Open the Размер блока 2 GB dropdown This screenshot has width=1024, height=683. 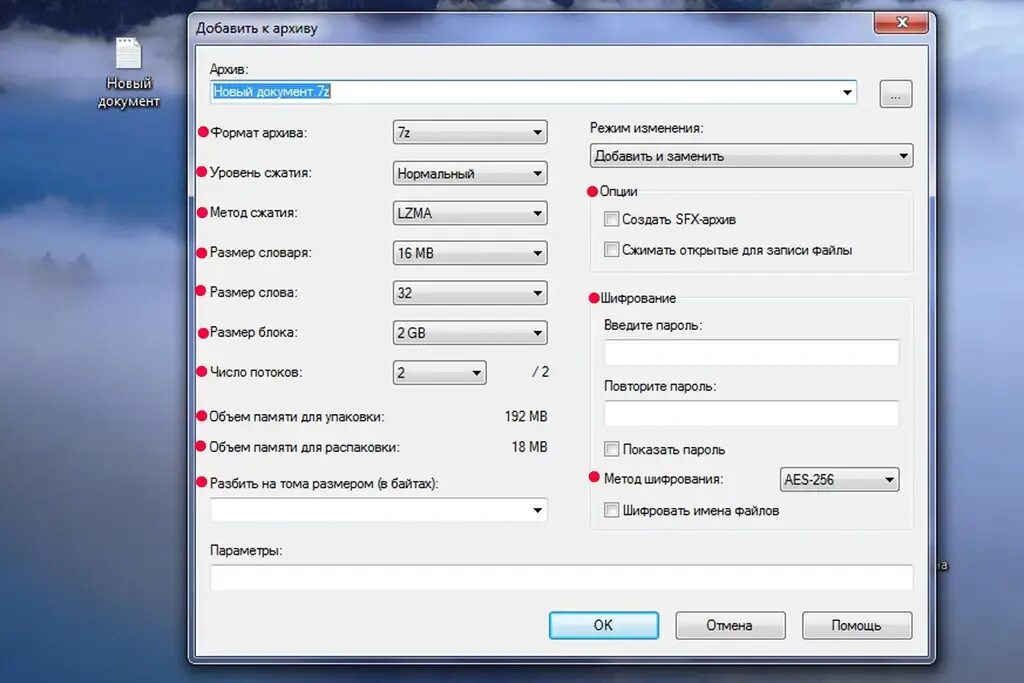[470, 333]
